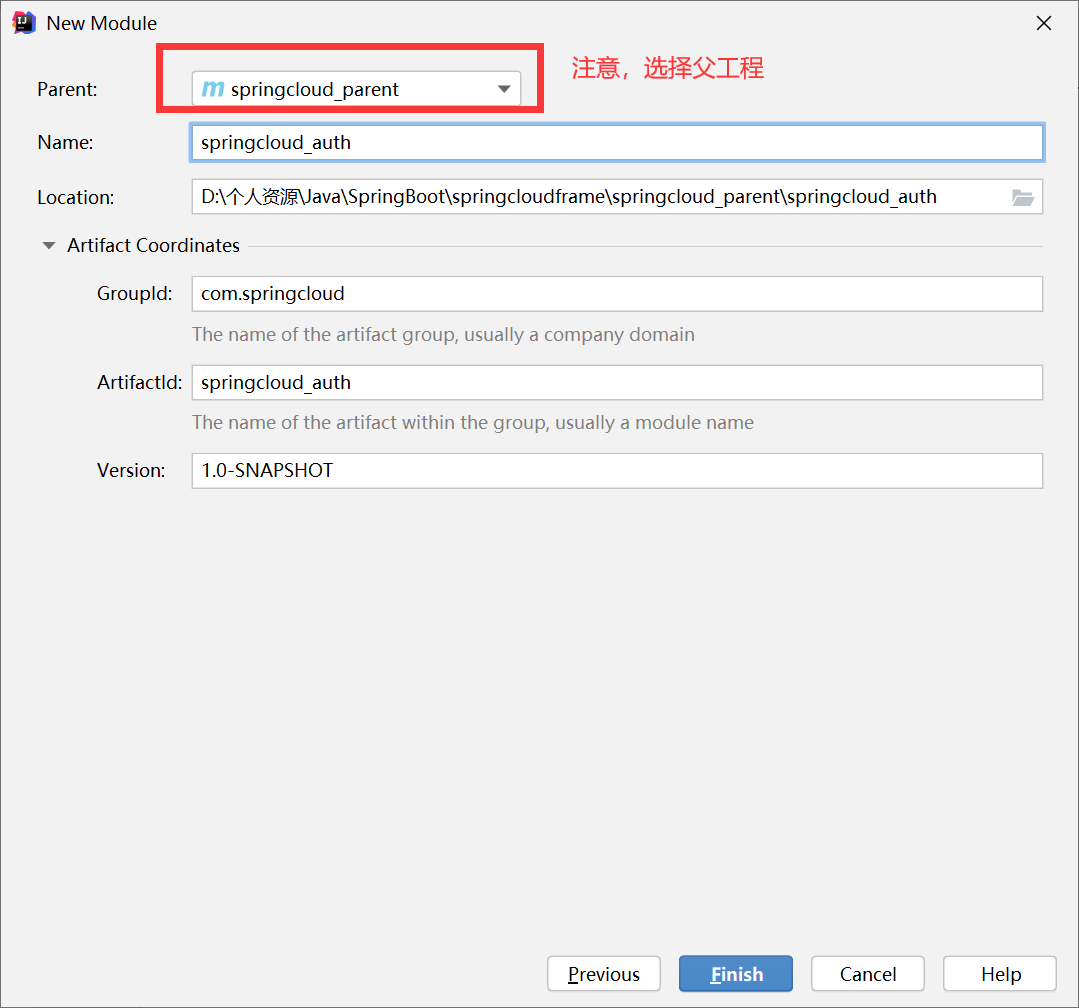The width and height of the screenshot is (1079, 1008).
Task: Cancel the New Module dialog
Action: 867,973
